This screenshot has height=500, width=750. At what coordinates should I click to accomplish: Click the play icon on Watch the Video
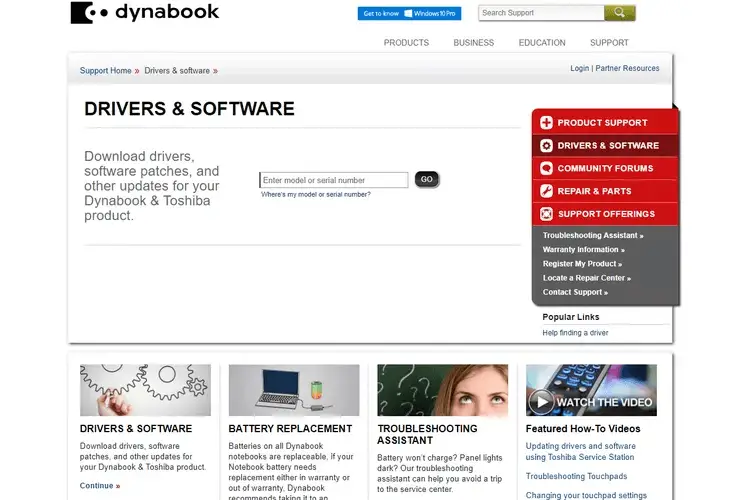point(541,402)
